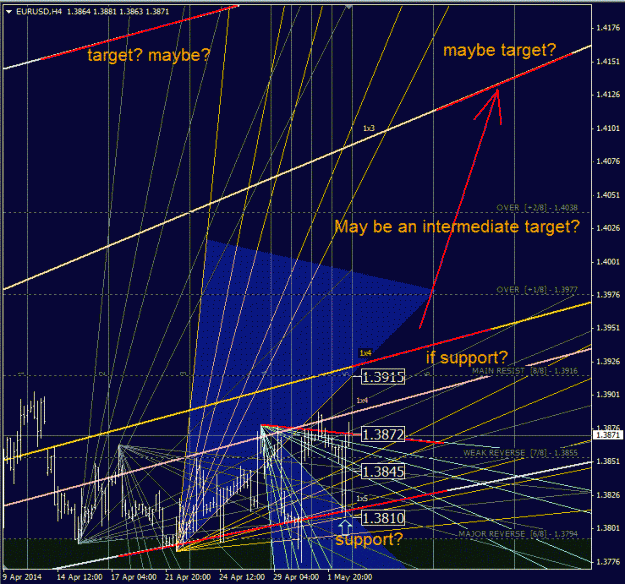Click 1.4051 on the price scale
Image resolution: width=625 pixels, height=584 pixels.
(x=608, y=195)
